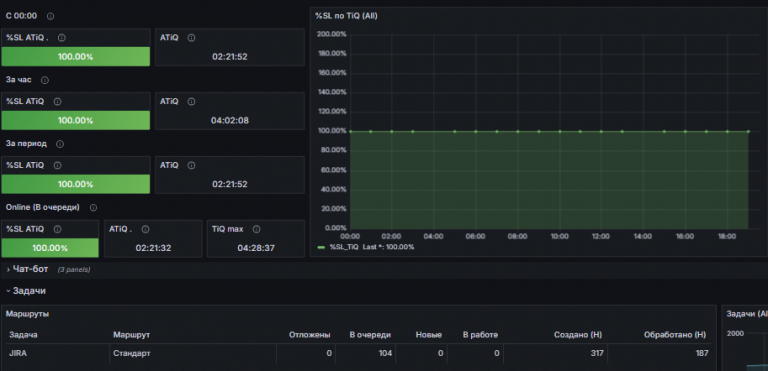Click the 'Online (В очереди)' section heading

(x=43, y=207)
